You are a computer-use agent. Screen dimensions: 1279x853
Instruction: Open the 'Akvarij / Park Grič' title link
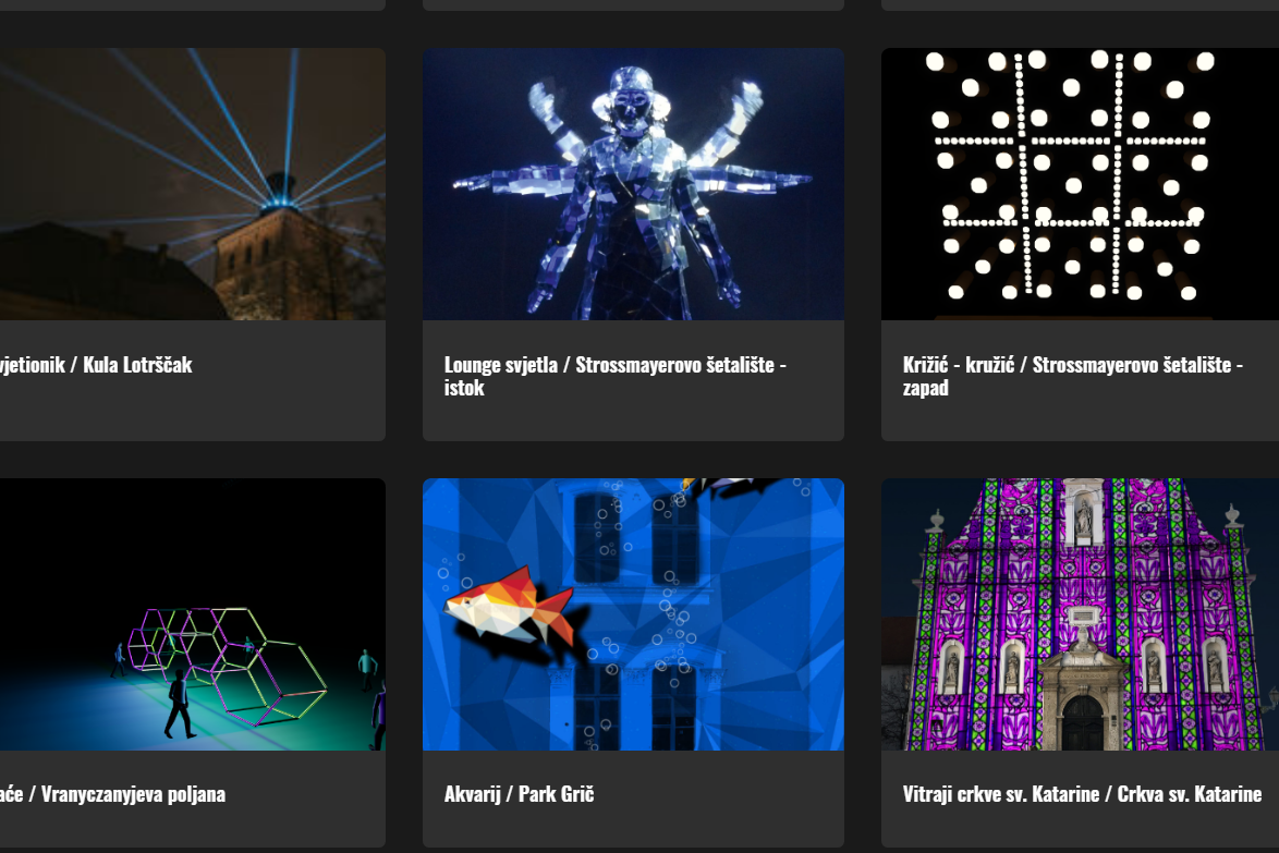[519, 795]
